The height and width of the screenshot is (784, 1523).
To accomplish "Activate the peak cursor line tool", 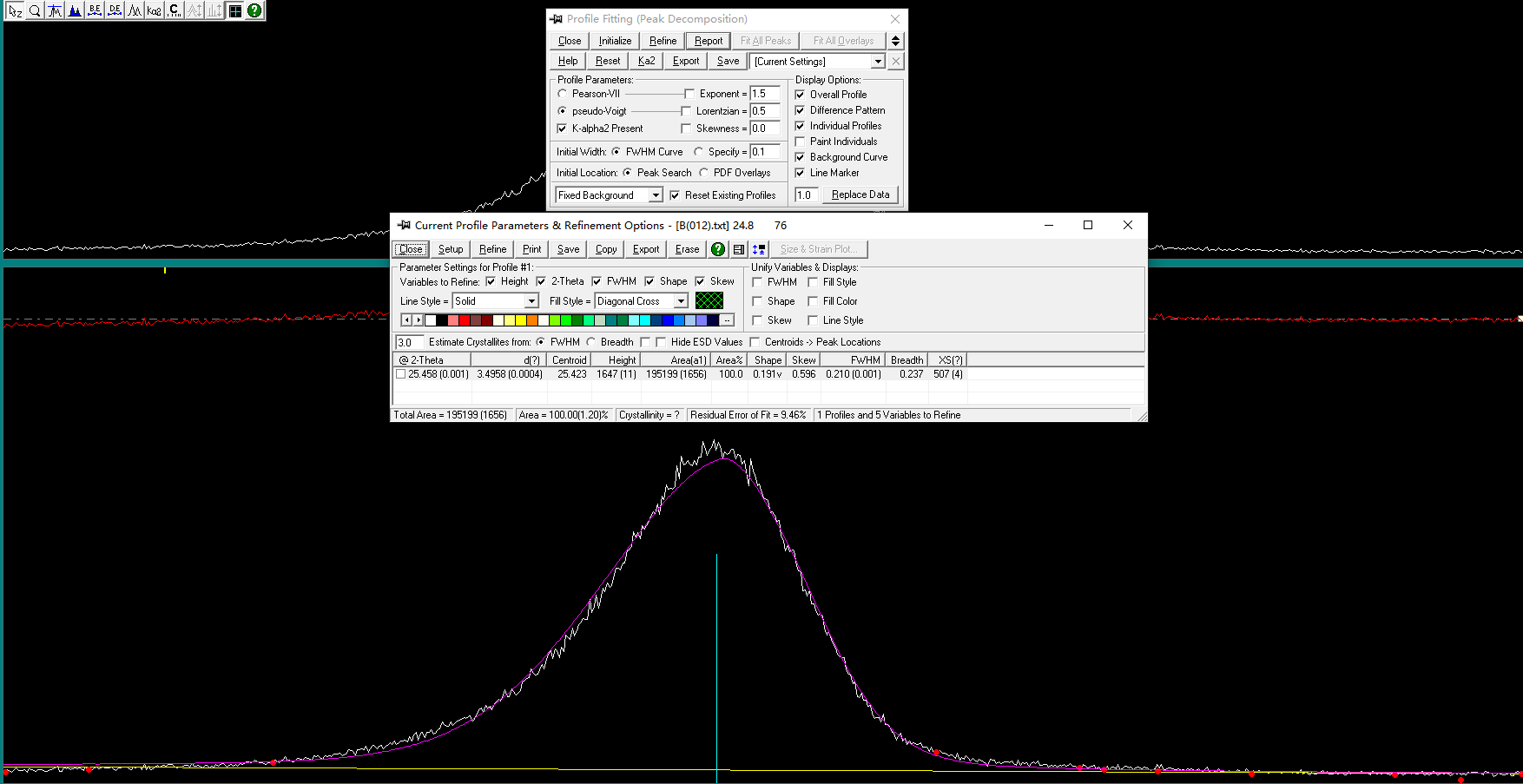I will tap(55, 10).
